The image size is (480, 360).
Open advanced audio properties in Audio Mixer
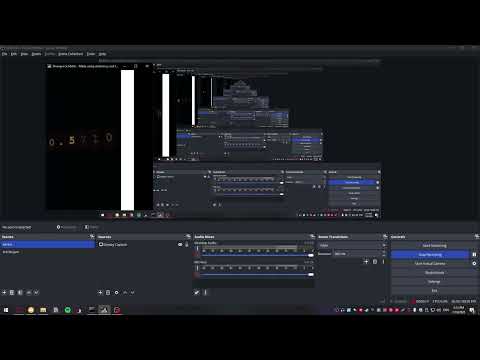pyautogui.click(x=197, y=292)
